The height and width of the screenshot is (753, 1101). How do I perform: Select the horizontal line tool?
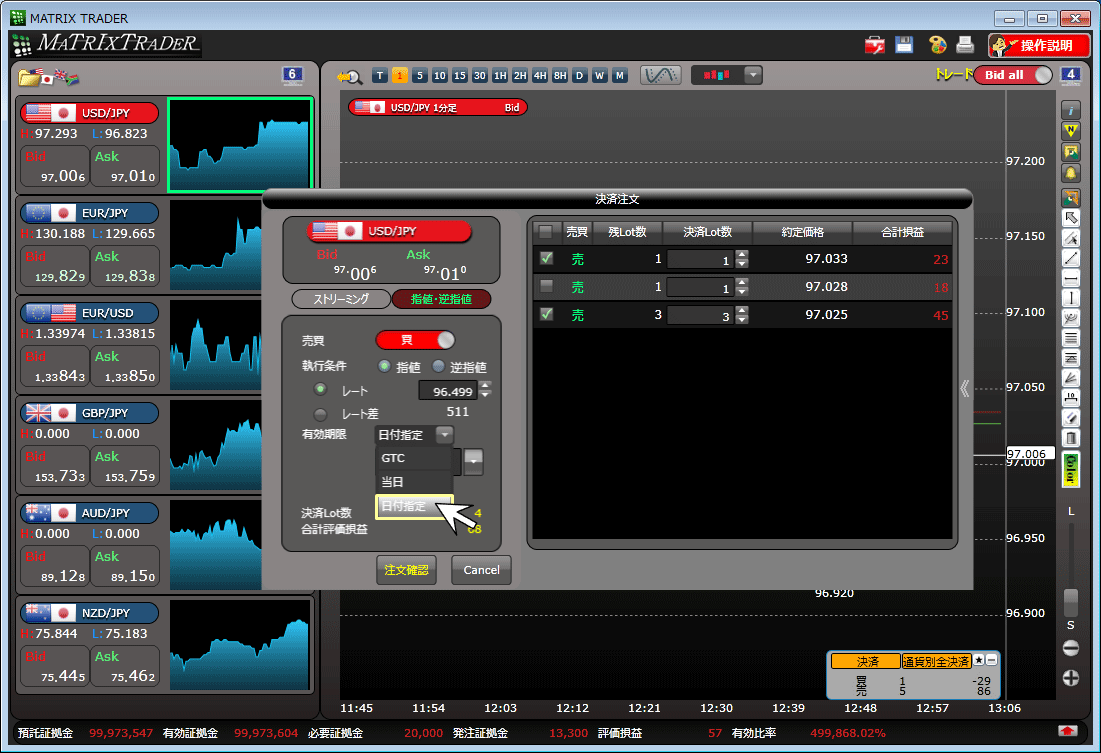[1070, 279]
